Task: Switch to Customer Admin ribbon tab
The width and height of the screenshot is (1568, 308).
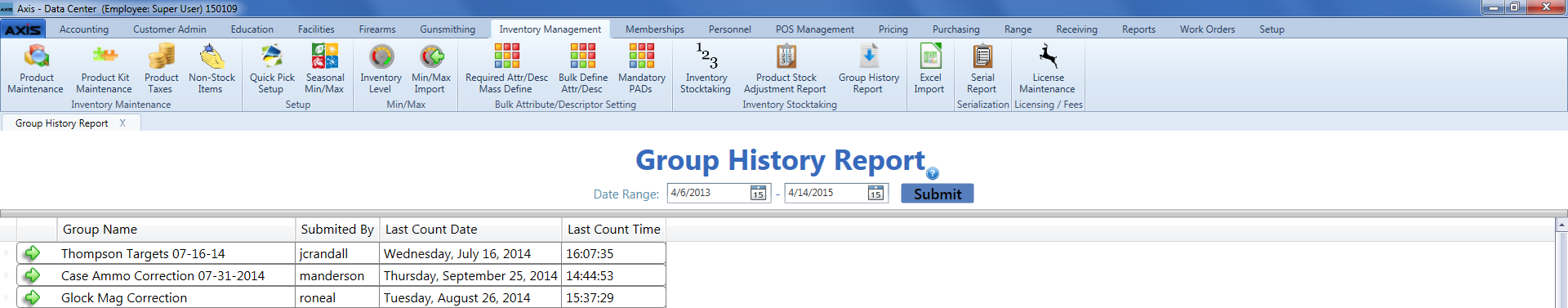Action: 170,29
